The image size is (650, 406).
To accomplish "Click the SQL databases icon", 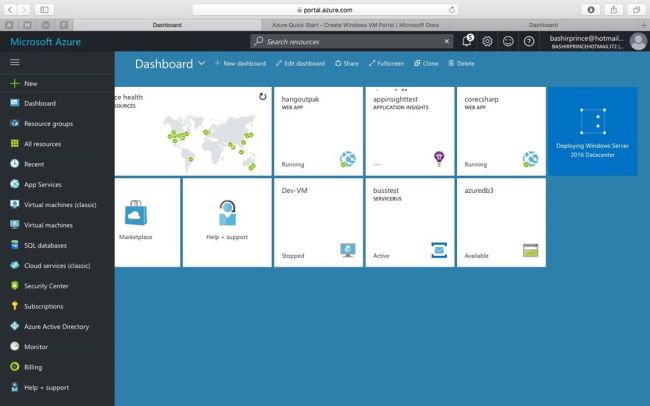I will pyautogui.click(x=15, y=245).
